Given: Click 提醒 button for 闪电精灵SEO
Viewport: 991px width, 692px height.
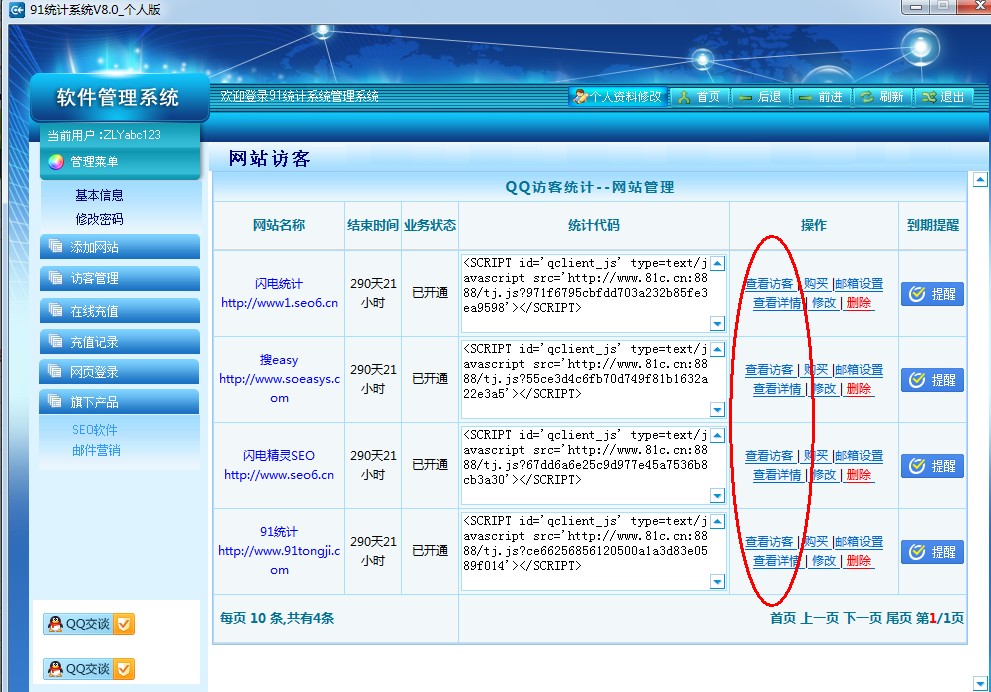Looking at the screenshot, I should point(932,466).
